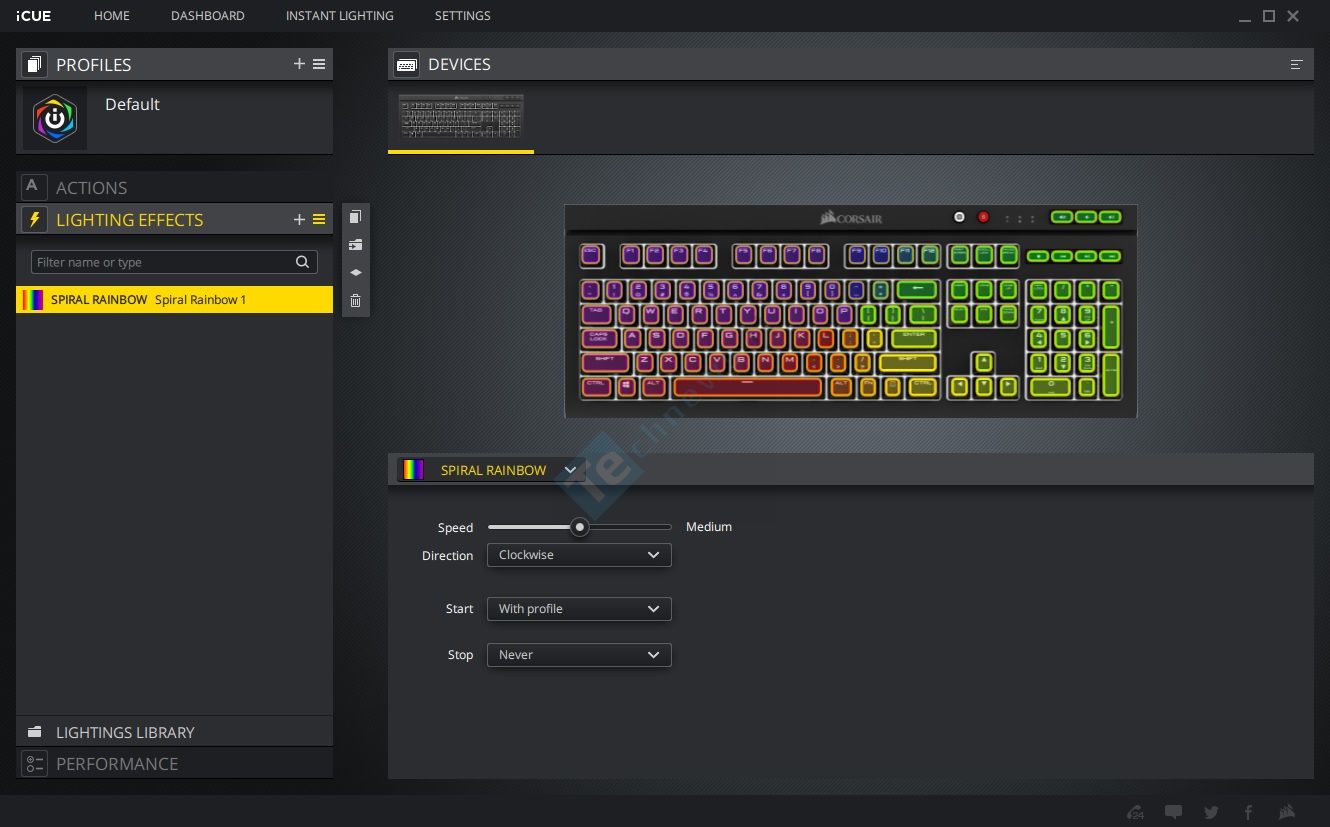Click the Corsair logo on the keyboard preview
Image resolution: width=1330 pixels, height=827 pixels.
(851, 217)
